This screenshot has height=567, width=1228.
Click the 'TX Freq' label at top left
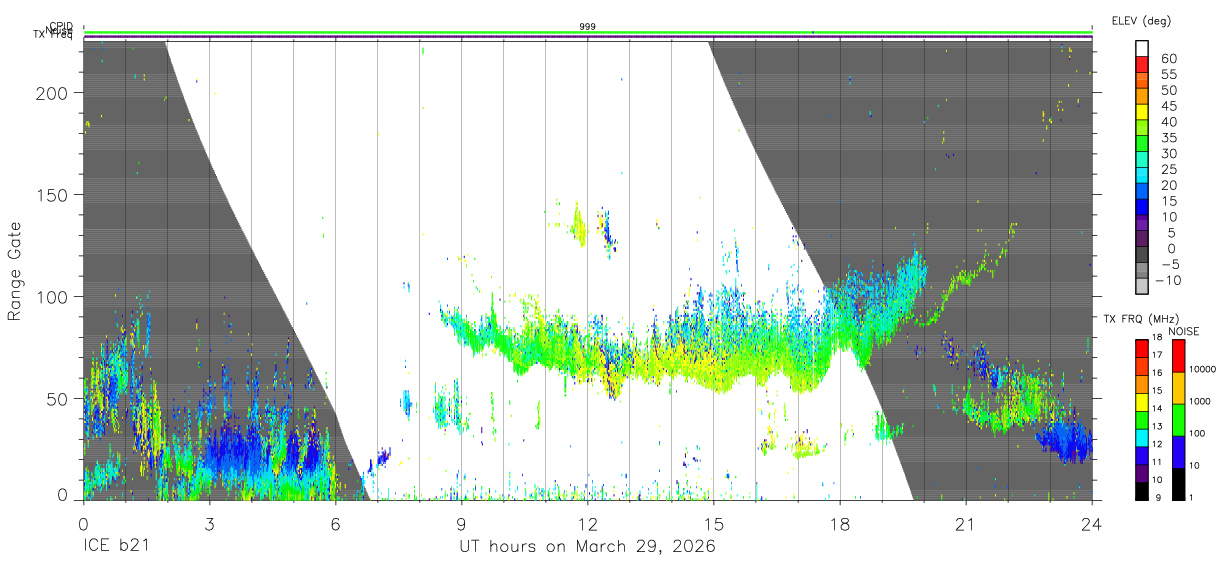point(53,36)
